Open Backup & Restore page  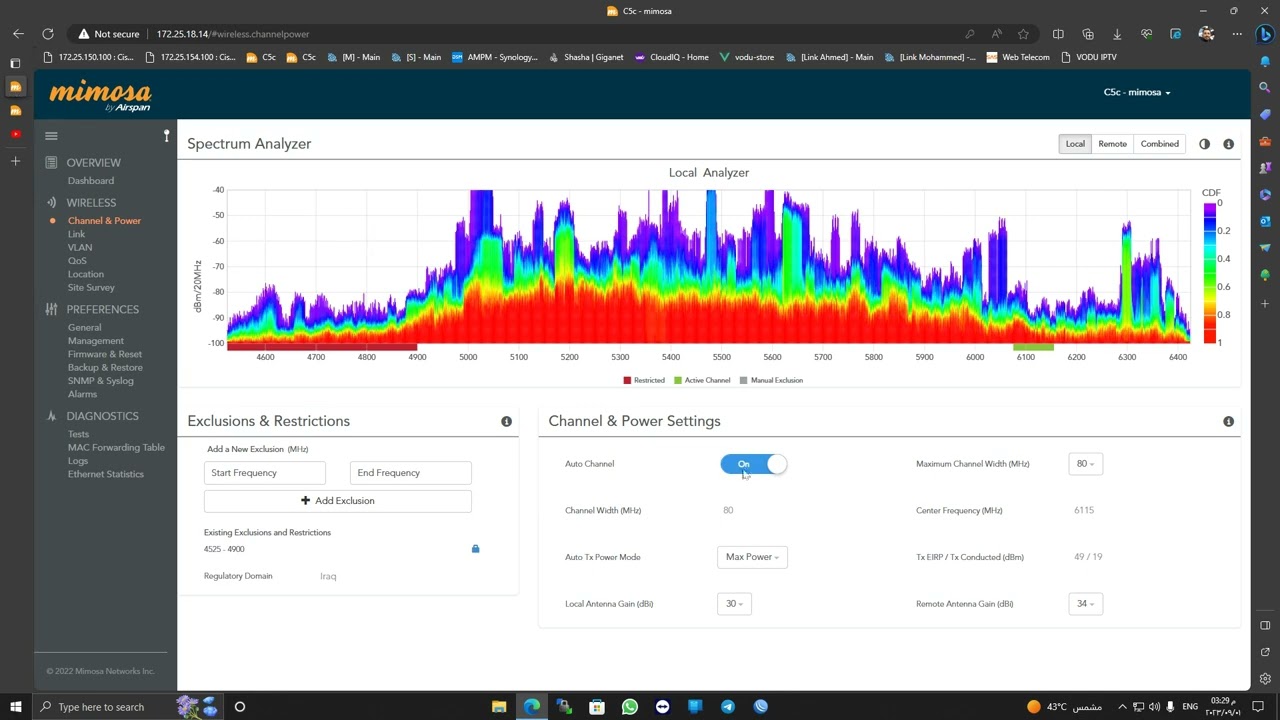pos(105,368)
